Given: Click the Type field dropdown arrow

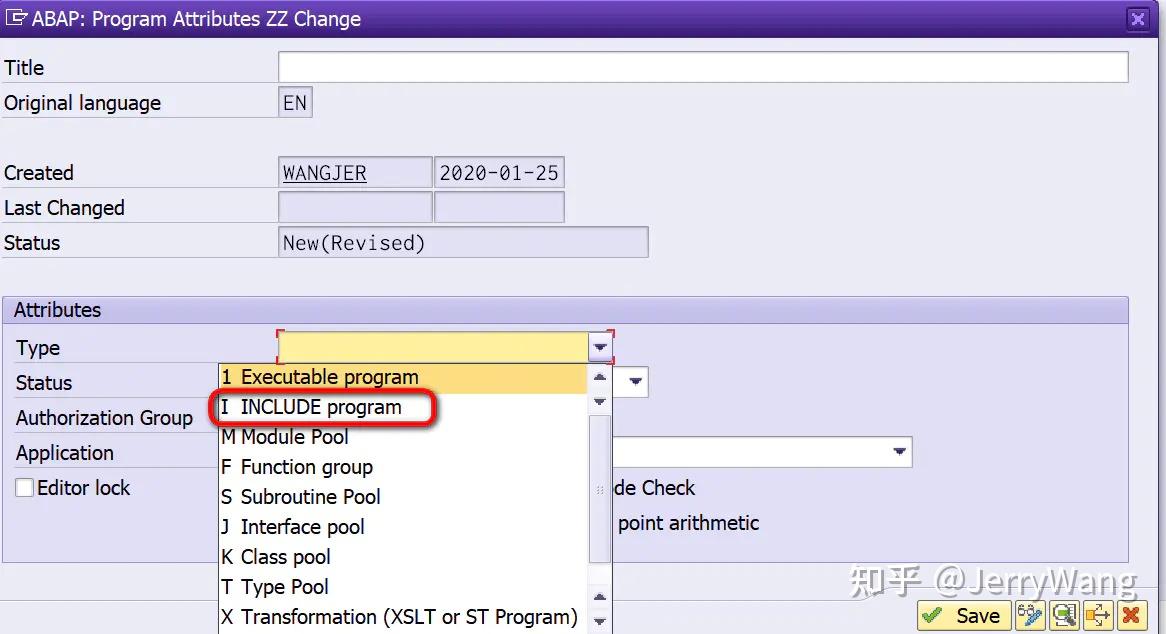Looking at the screenshot, I should 599,347.
